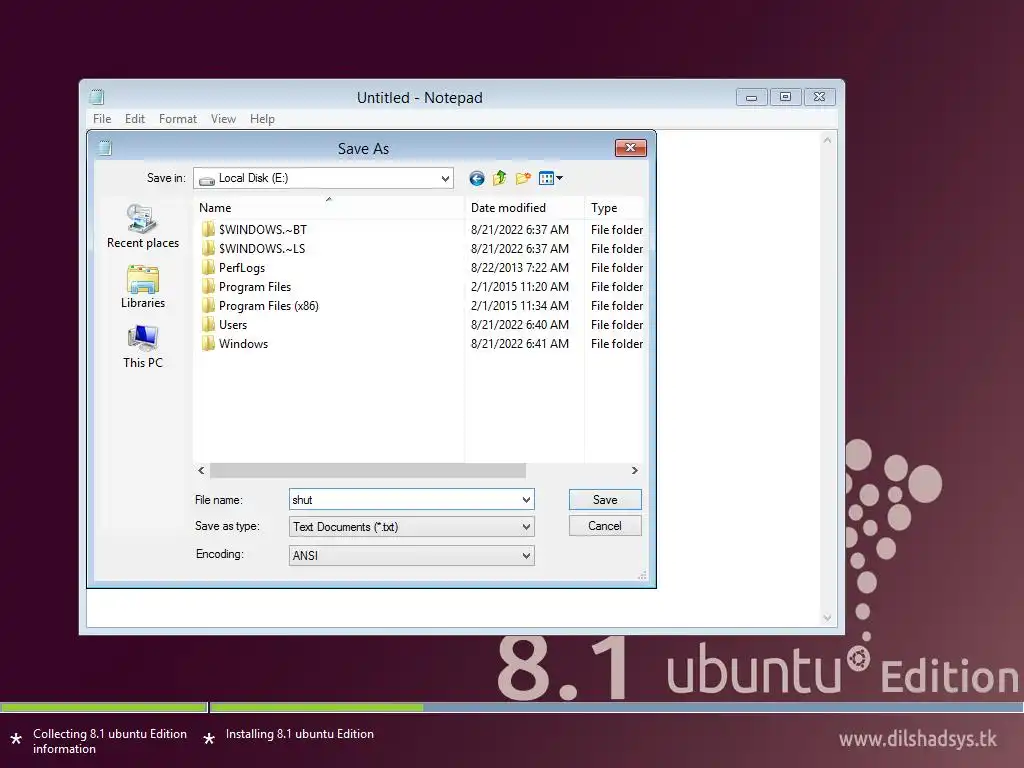Sort by Date modified column header
1024x768 pixels.
[524, 208]
